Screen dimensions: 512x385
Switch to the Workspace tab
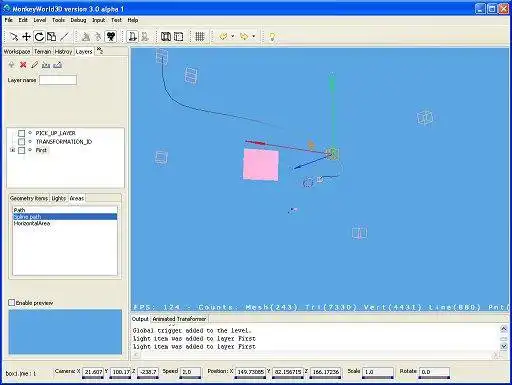17,52
